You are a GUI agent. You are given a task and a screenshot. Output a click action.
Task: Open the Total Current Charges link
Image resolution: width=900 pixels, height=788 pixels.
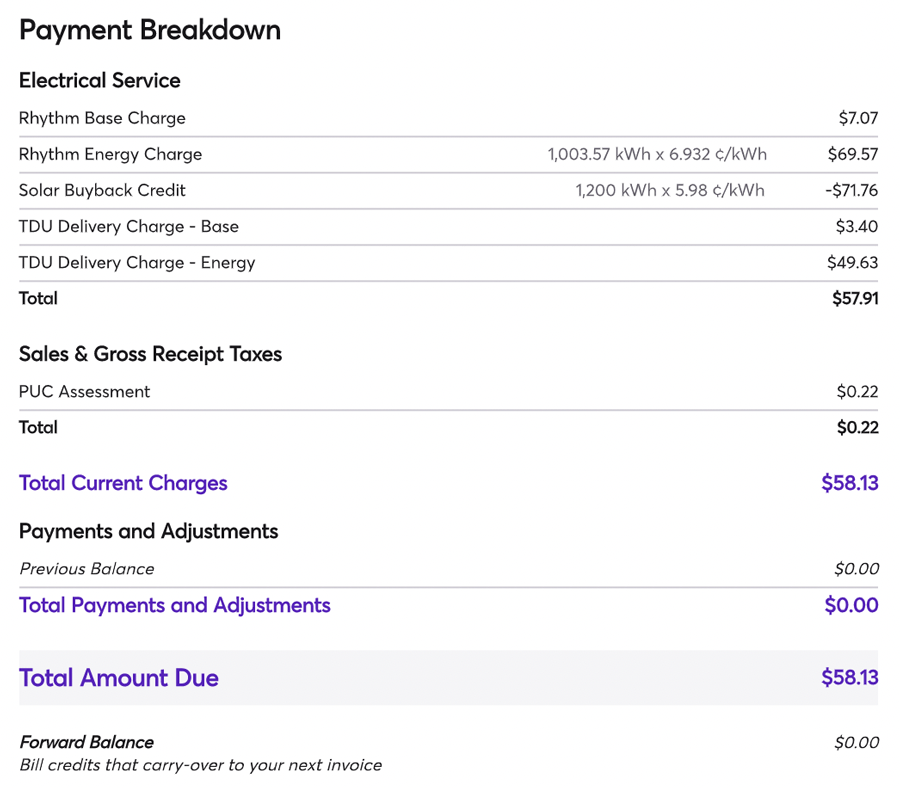(x=123, y=483)
